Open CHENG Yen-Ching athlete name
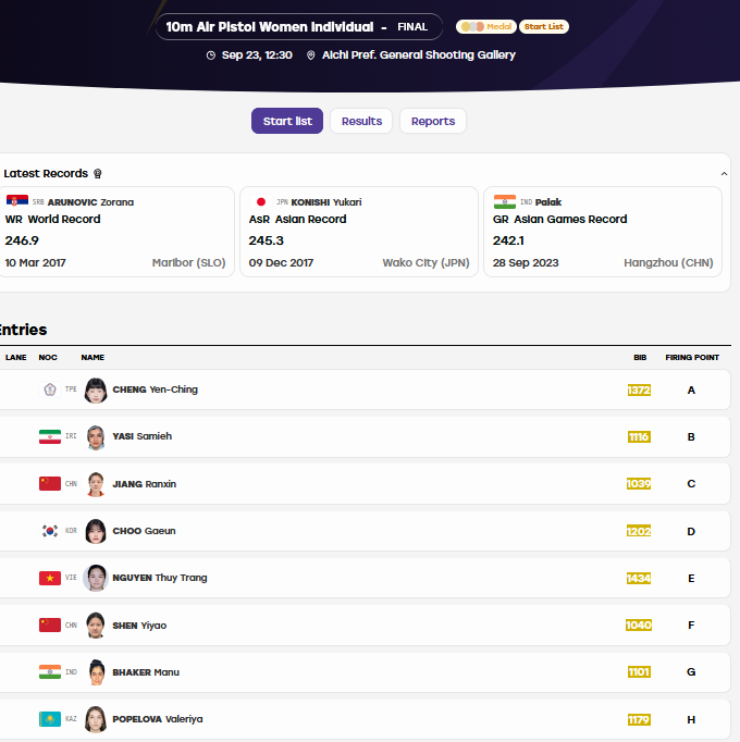The height and width of the screenshot is (742, 740). coord(155,389)
